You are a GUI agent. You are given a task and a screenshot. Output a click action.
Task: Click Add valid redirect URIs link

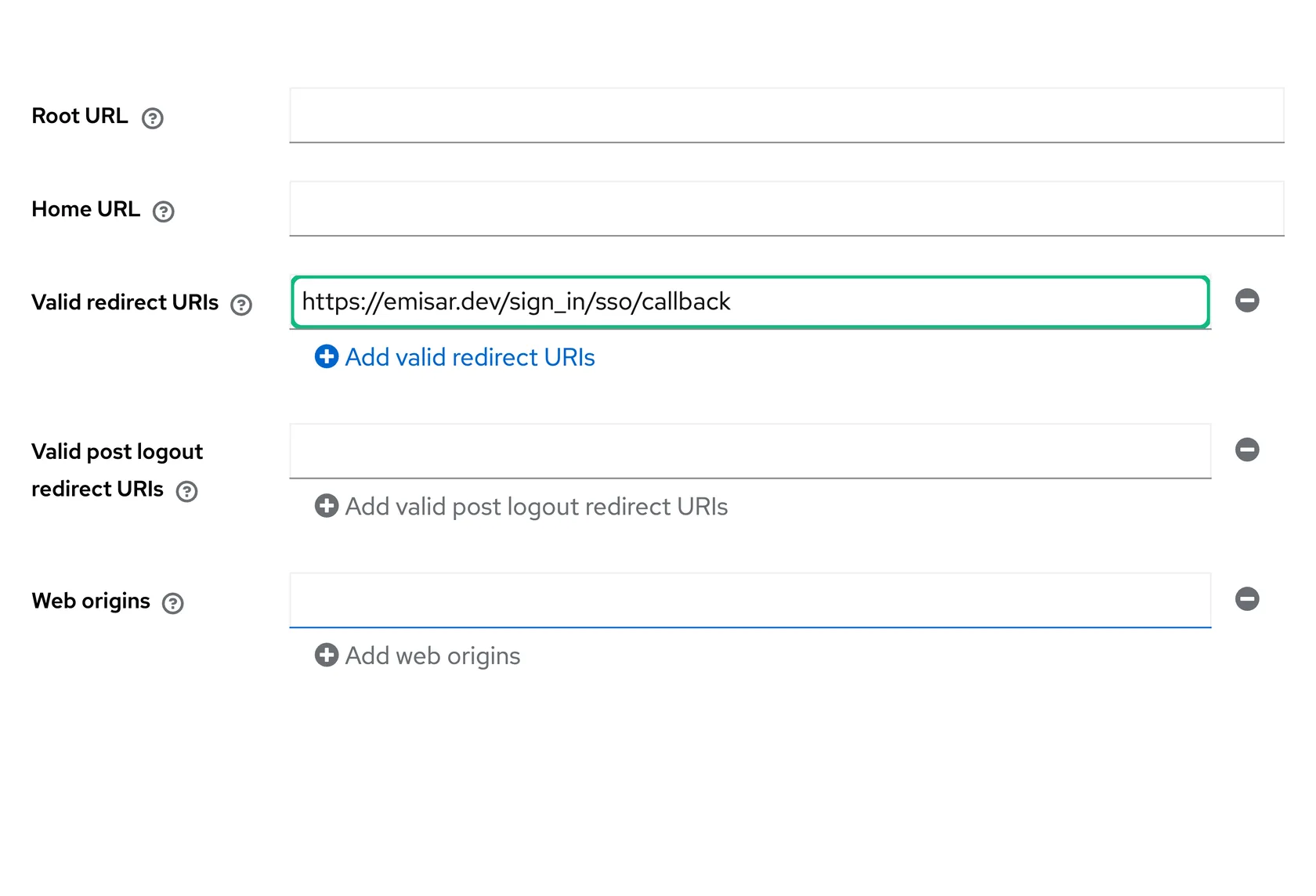pyautogui.click(x=454, y=357)
